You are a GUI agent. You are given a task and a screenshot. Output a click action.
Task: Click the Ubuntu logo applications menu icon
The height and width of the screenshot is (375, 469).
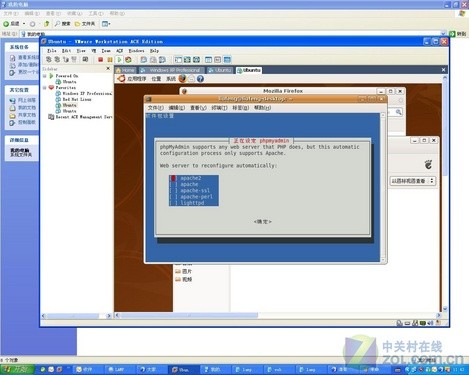[x=121, y=79]
